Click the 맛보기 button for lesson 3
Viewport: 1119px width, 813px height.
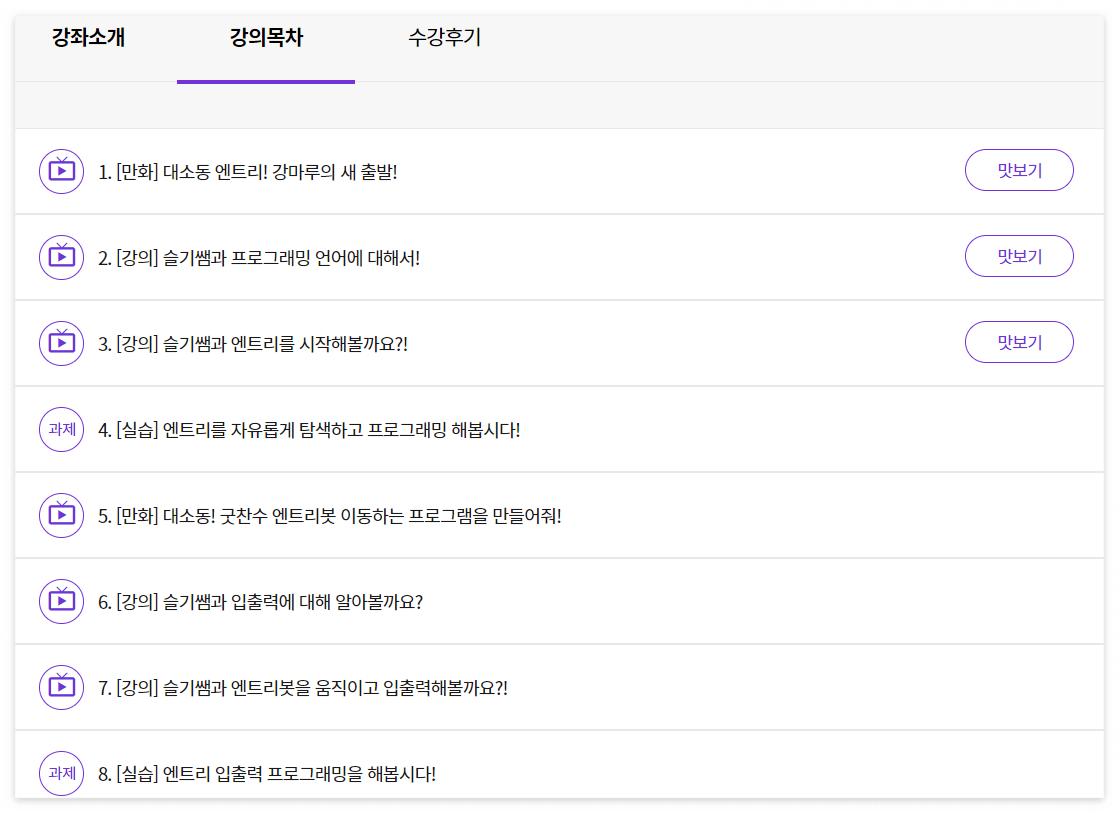point(1018,342)
